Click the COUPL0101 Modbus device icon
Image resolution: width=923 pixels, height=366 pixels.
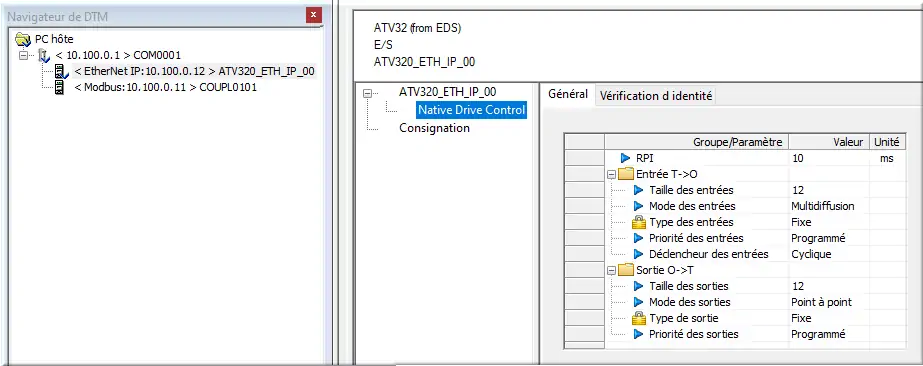59,88
